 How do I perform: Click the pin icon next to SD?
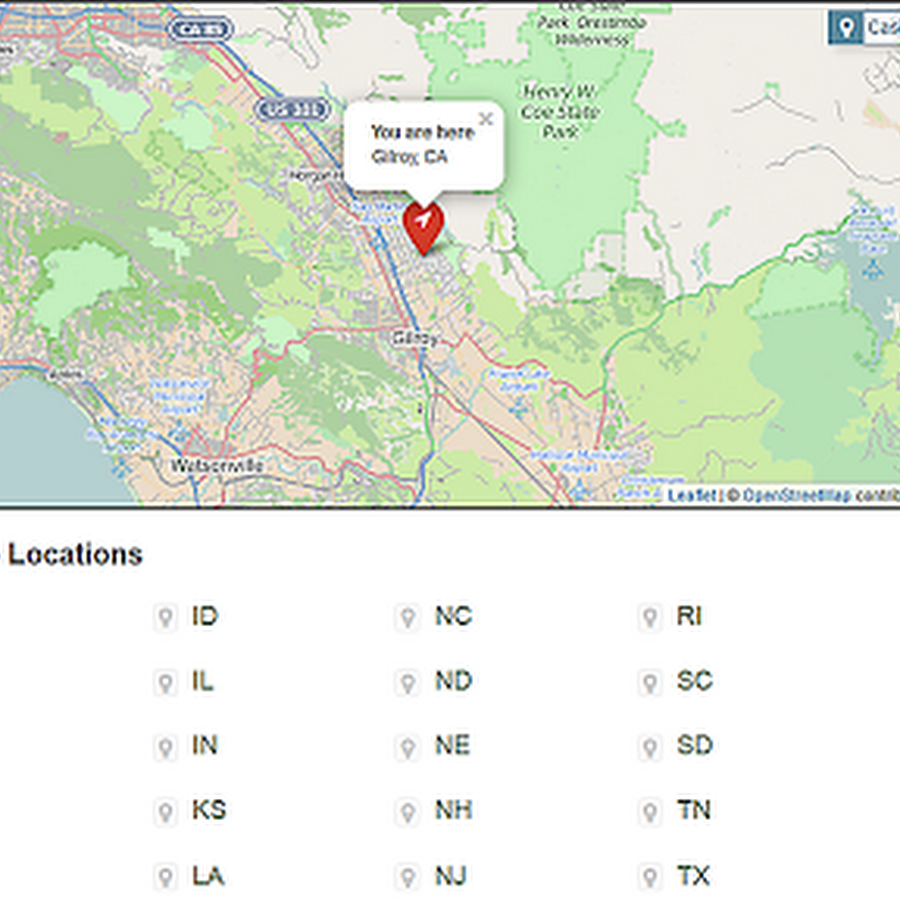[650, 747]
